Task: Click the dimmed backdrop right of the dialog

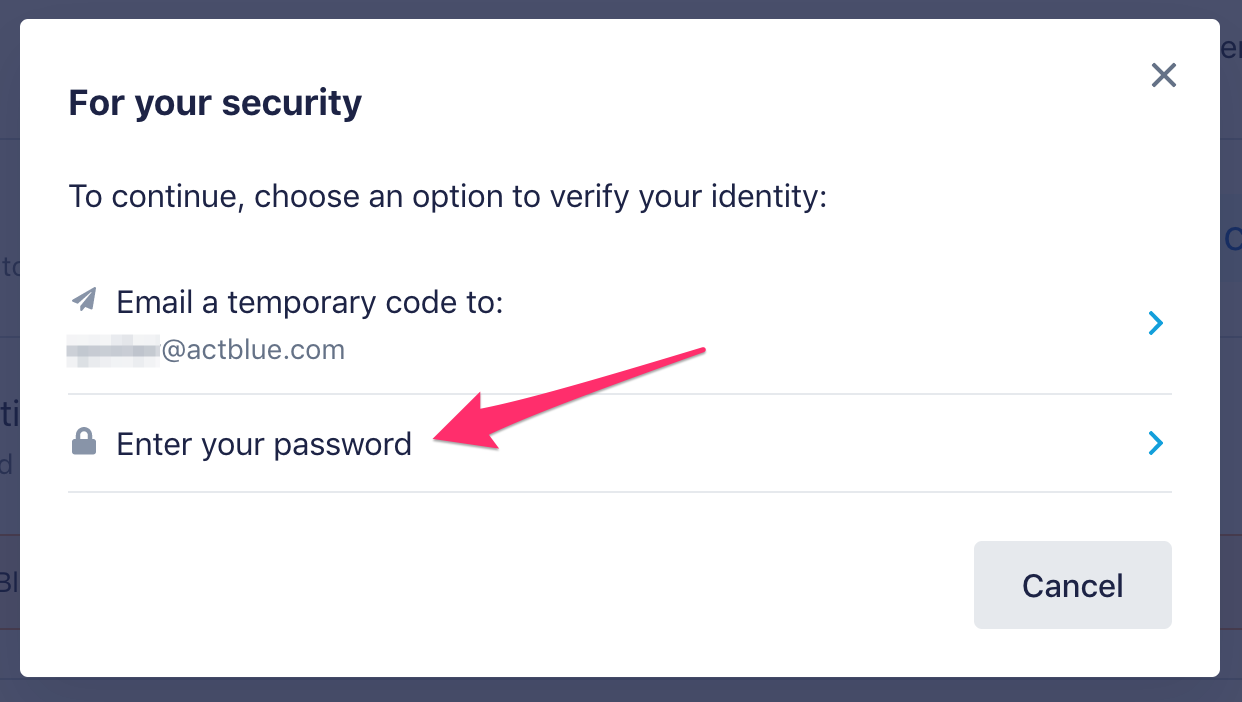Action: click(x=1231, y=400)
